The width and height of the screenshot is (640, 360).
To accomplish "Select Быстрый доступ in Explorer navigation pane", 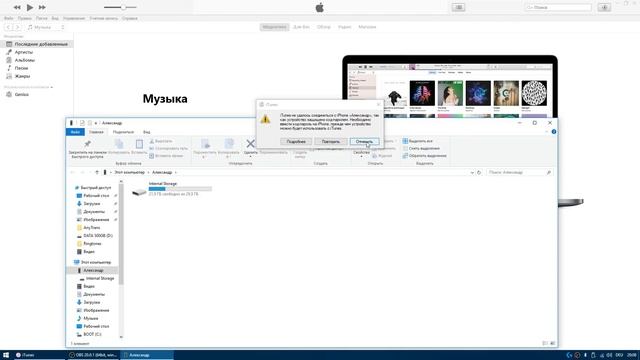I will pyautogui.click(x=93, y=188).
